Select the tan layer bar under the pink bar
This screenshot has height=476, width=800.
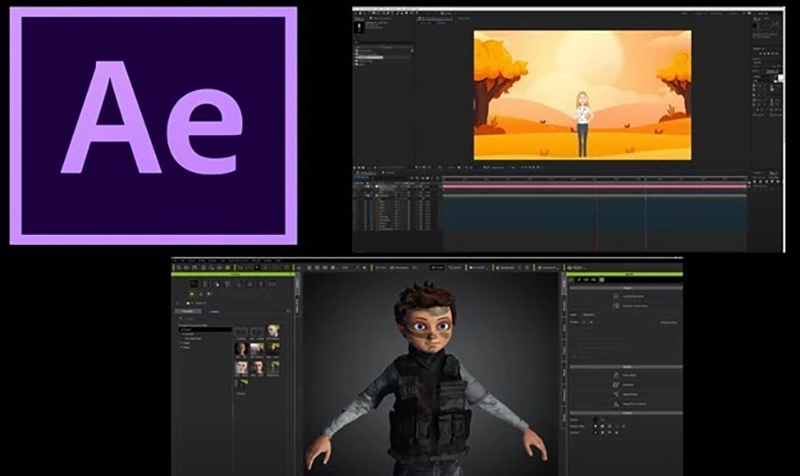[595, 195]
